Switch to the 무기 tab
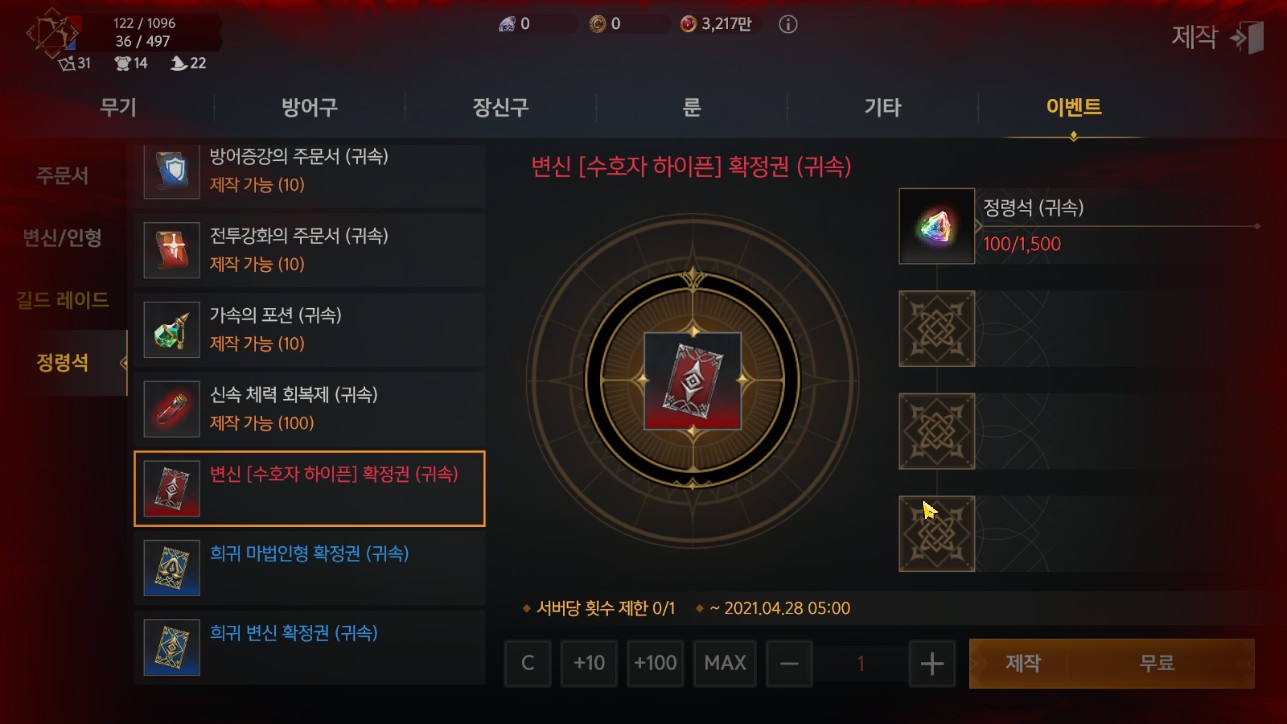The image size is (1287, 724). coord(118,107)
